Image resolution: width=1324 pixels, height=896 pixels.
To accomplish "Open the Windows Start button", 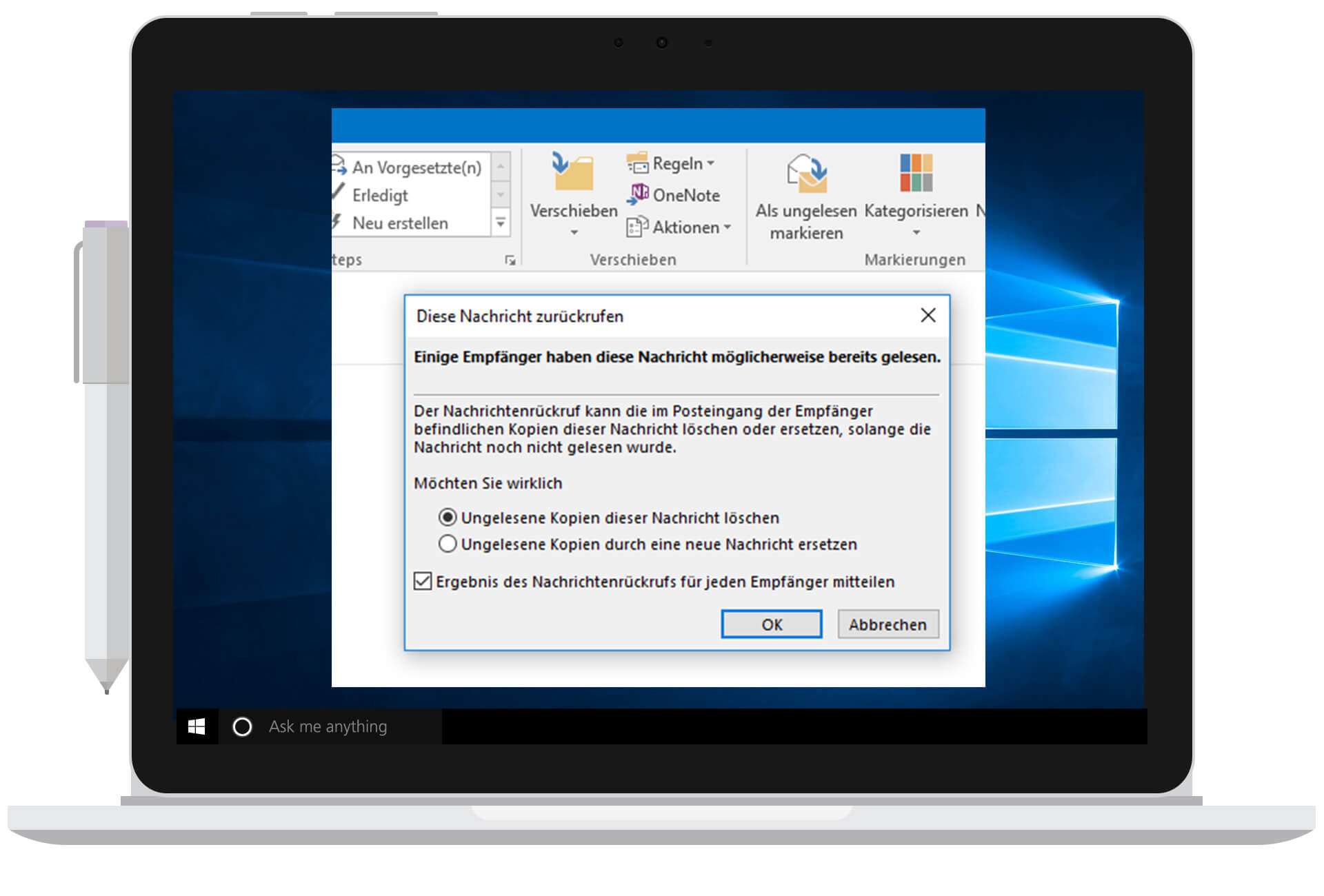I will coord(197,726).
